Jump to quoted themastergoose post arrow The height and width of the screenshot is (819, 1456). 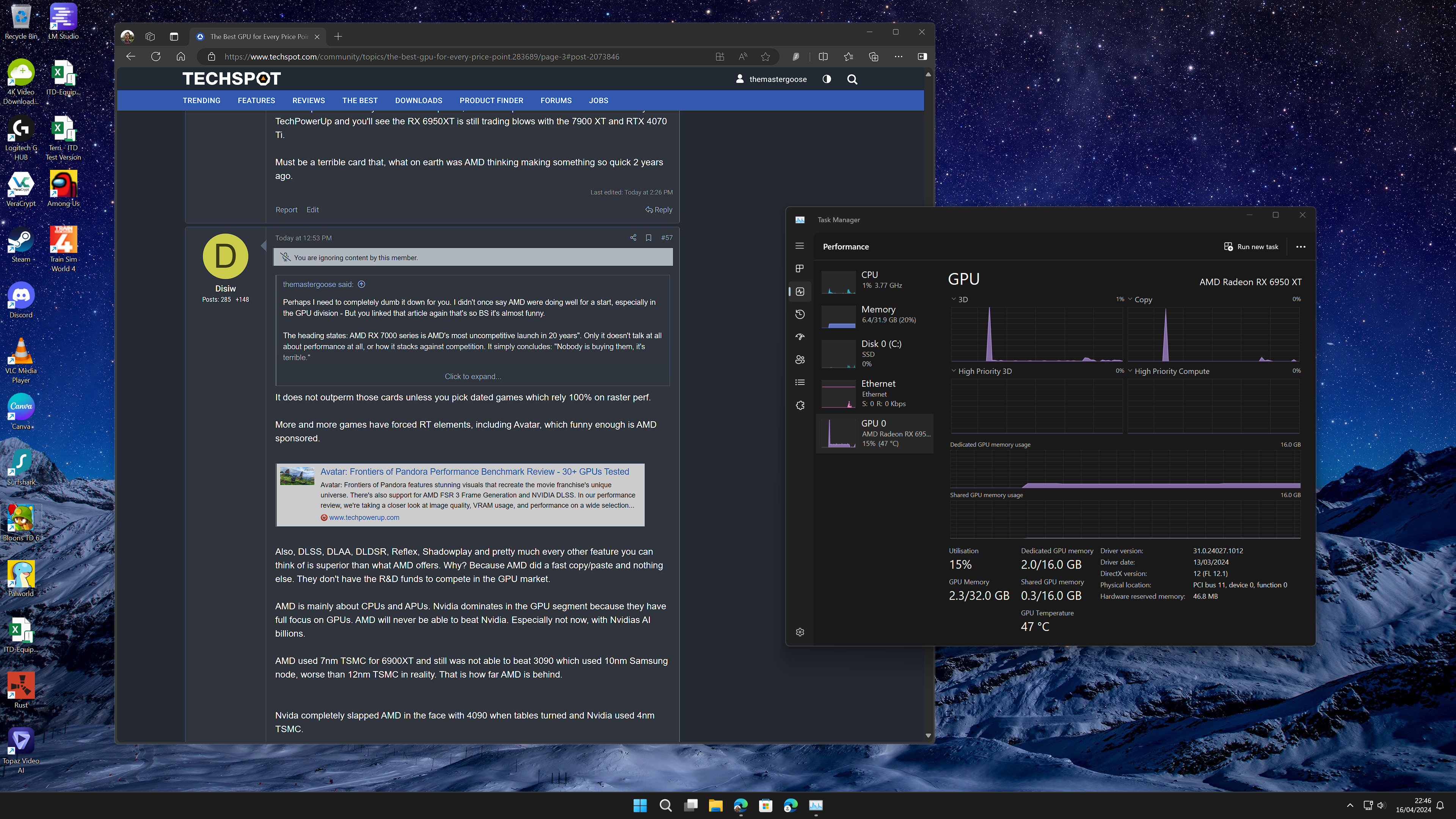(362, 284)
